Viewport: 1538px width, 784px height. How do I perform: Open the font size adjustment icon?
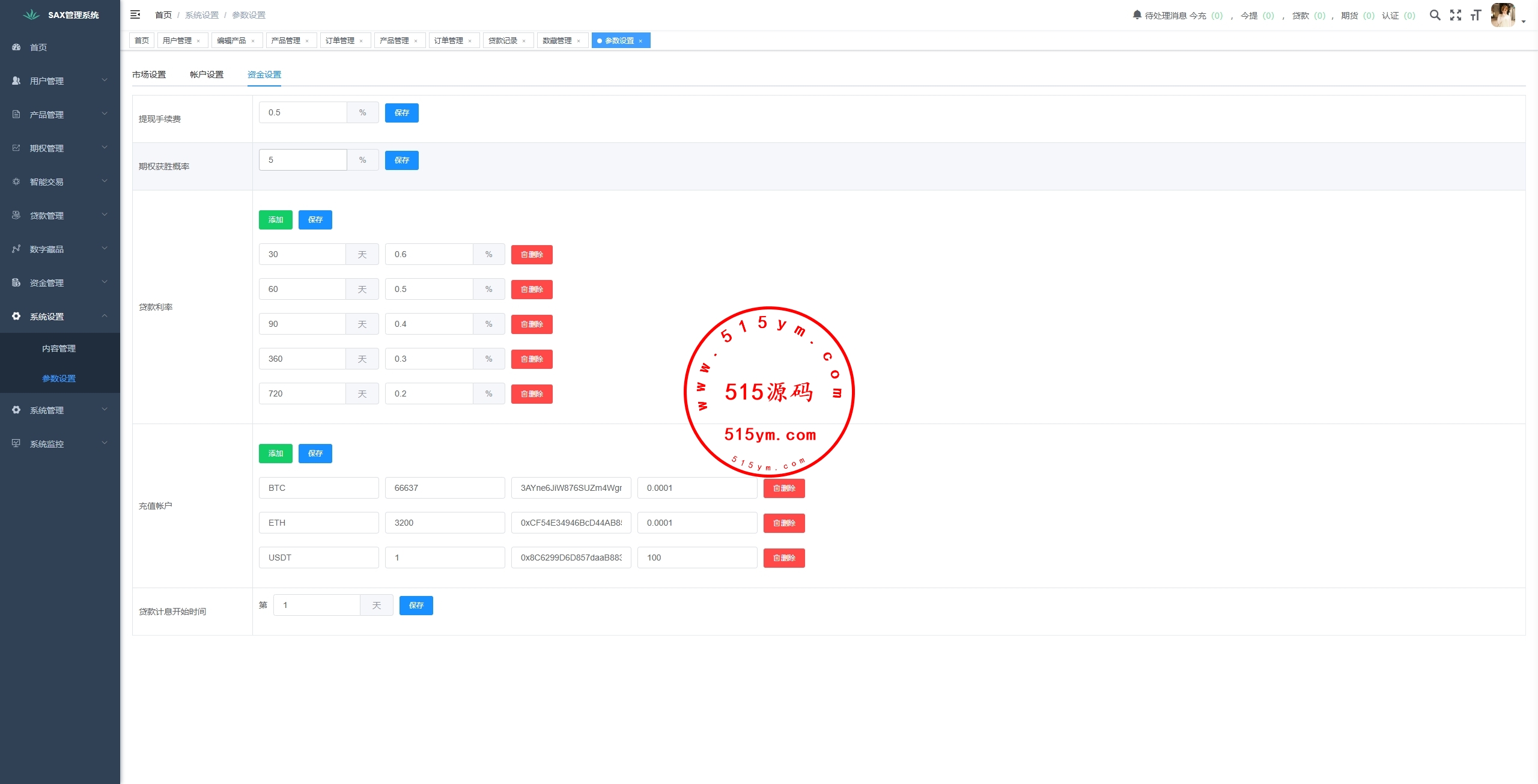1476,15
